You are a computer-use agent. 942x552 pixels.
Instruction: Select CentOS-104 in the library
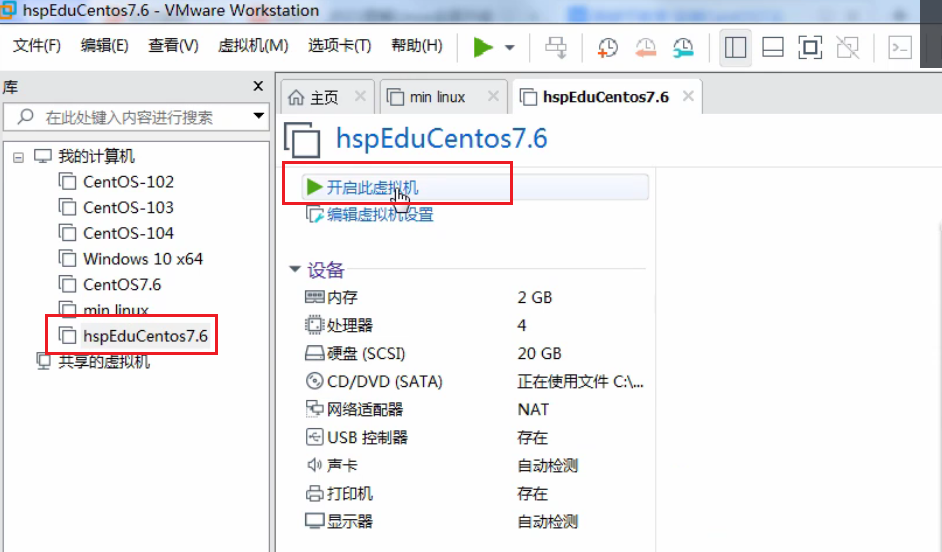click(128, 233)
